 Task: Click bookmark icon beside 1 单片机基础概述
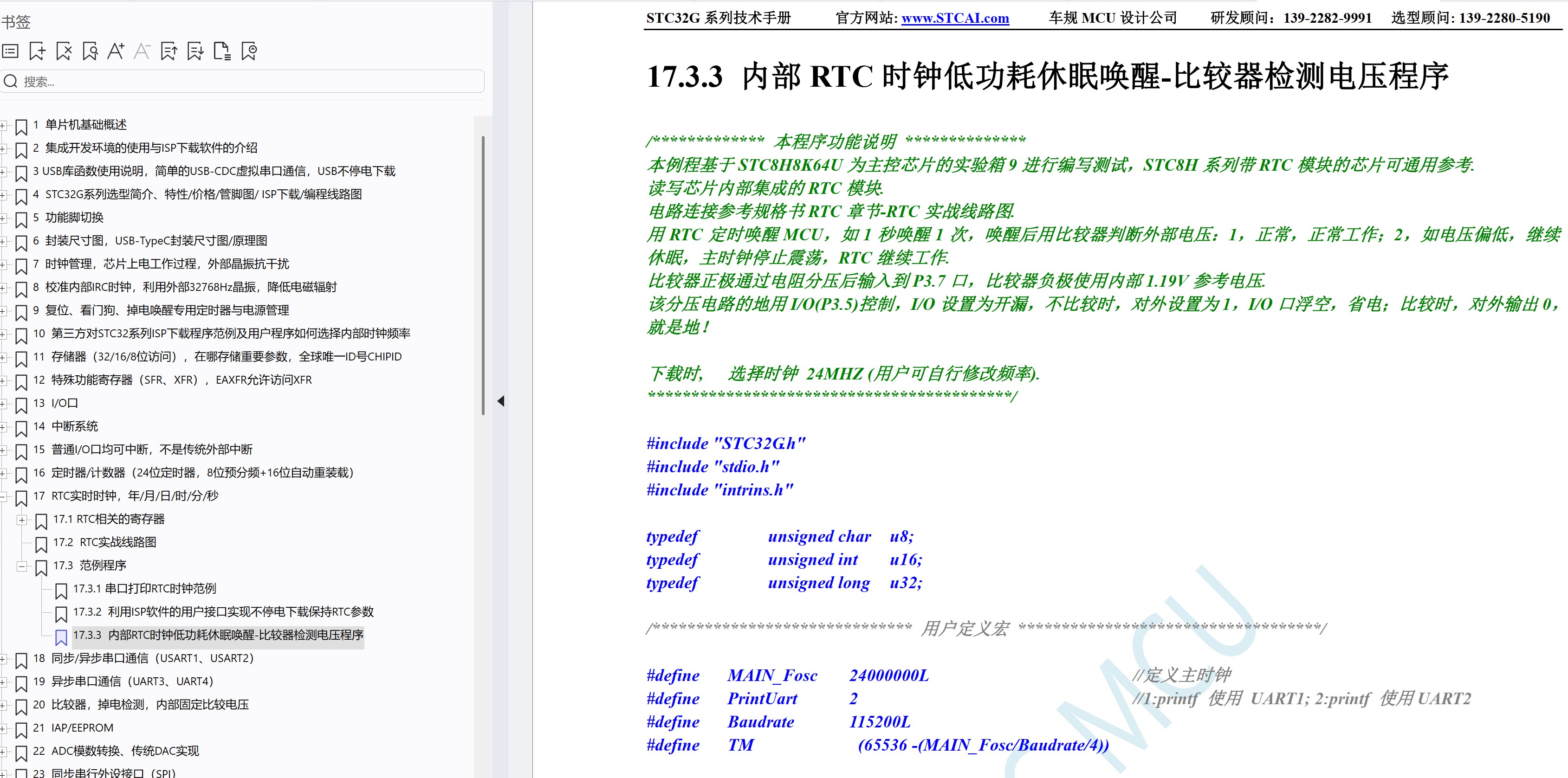pos(21,127)
